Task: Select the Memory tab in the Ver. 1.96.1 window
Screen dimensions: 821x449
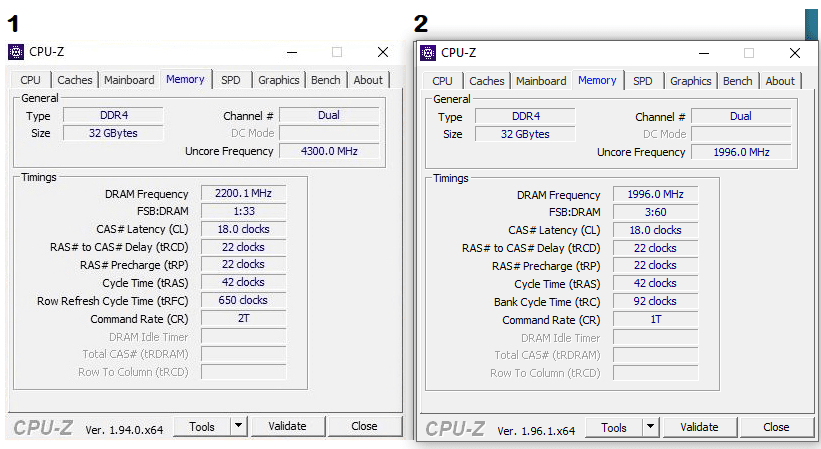Action: 597,80
